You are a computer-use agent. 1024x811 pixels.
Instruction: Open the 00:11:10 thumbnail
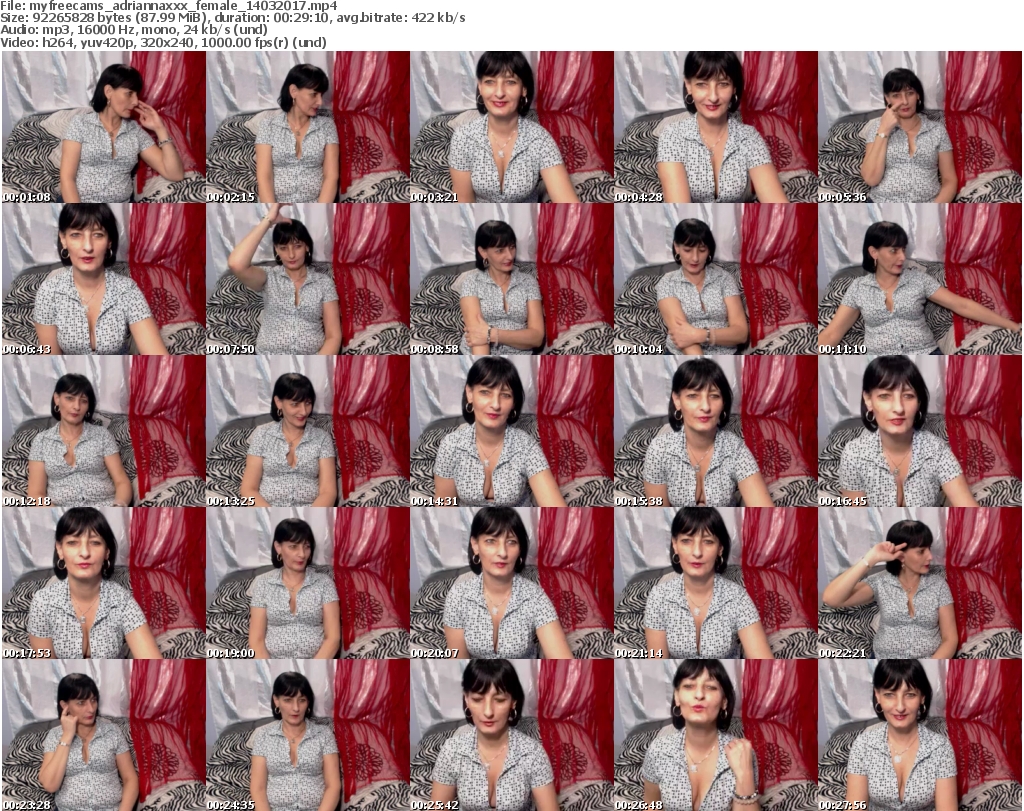click(920, 279)
